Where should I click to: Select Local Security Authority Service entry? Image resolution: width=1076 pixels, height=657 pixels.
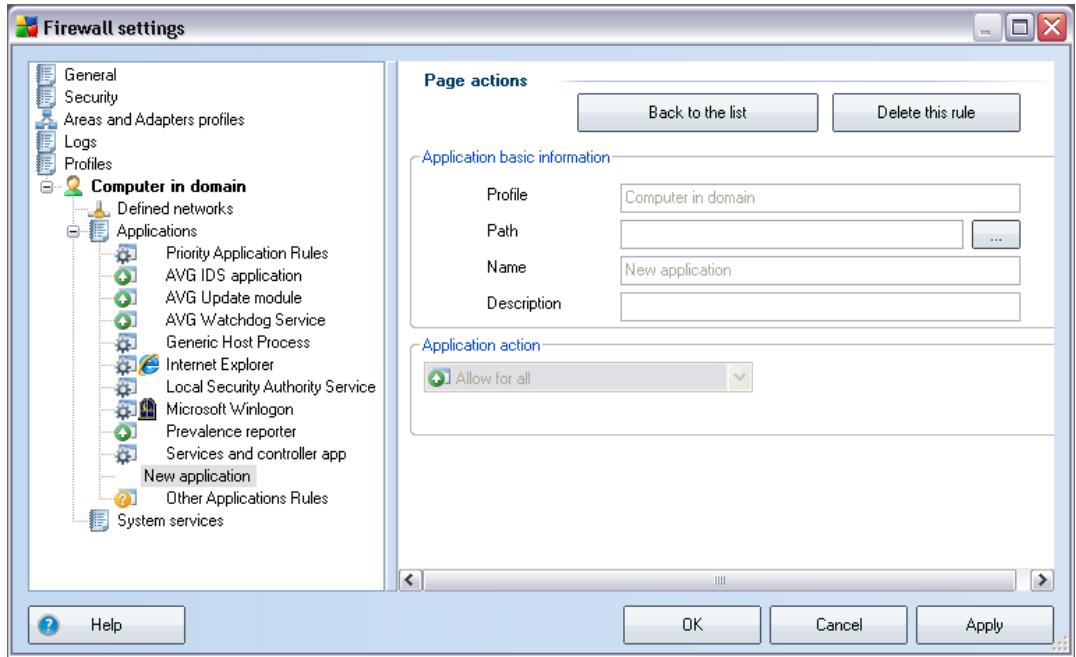tap(270, 387)
